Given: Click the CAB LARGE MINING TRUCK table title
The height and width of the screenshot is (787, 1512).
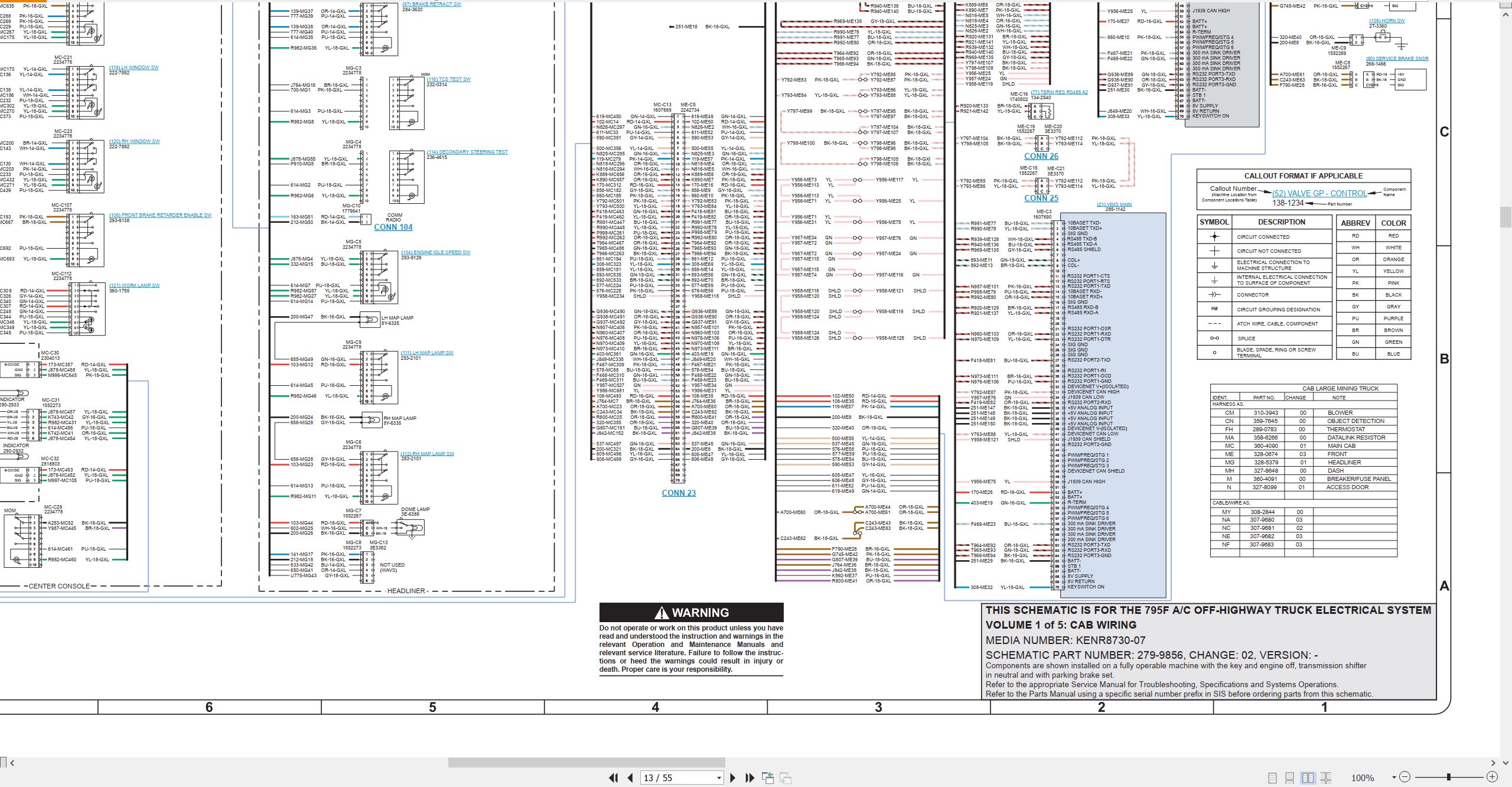Looking at the screenshot, I should 1340,389.
